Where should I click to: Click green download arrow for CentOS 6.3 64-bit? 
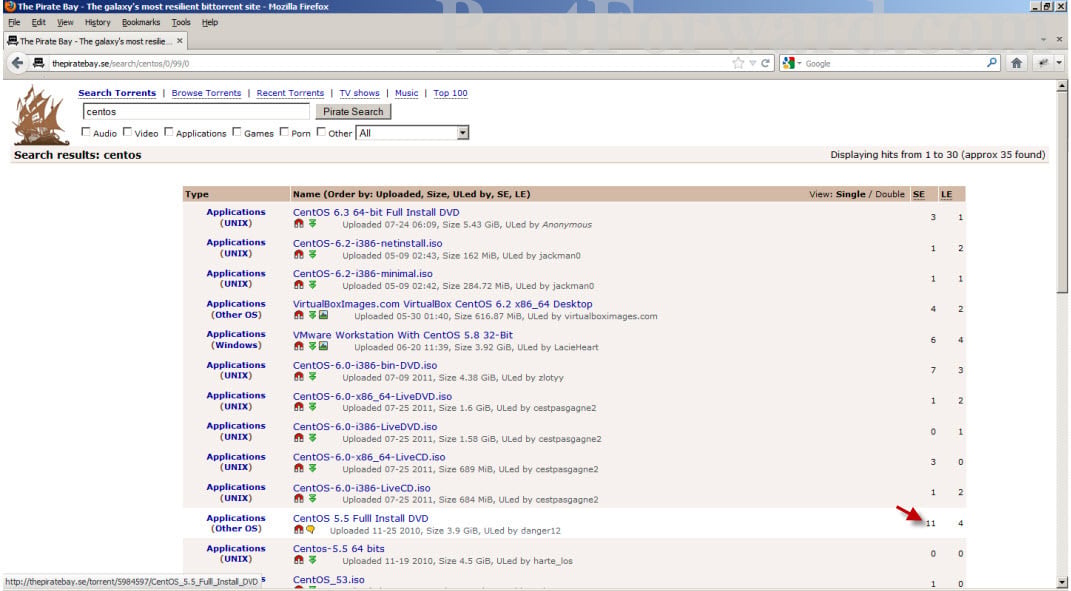(x=312, y=224)
